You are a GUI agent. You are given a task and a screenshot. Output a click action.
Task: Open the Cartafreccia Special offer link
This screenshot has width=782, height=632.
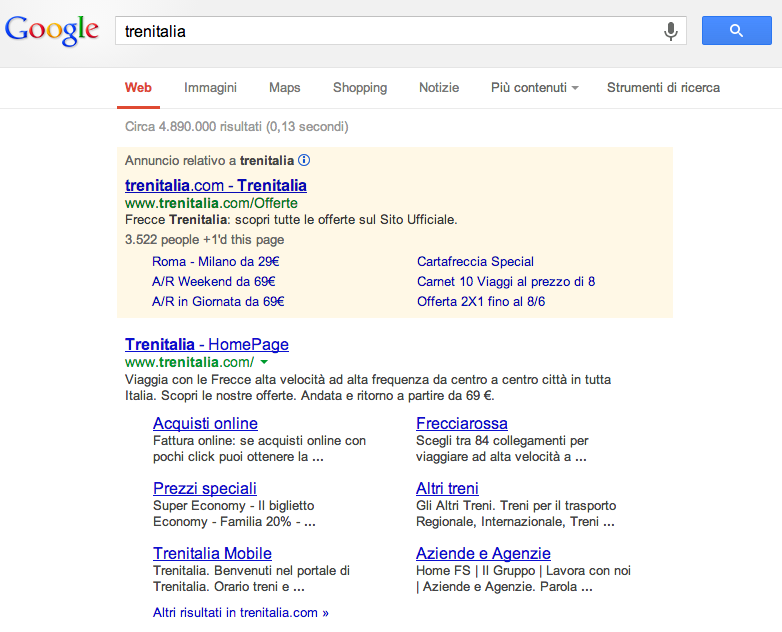[x=475, y=262]
